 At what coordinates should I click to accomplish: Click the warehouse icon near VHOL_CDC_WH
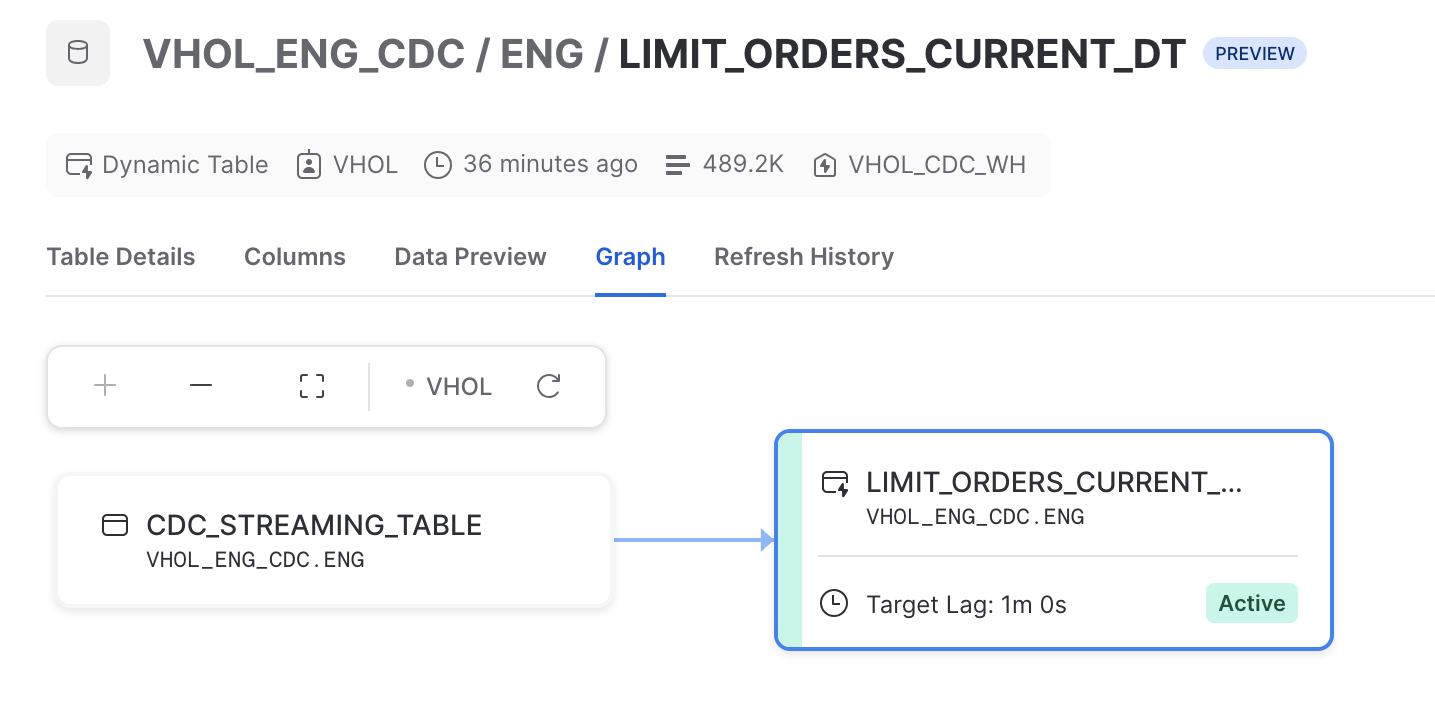coord(824,165)
